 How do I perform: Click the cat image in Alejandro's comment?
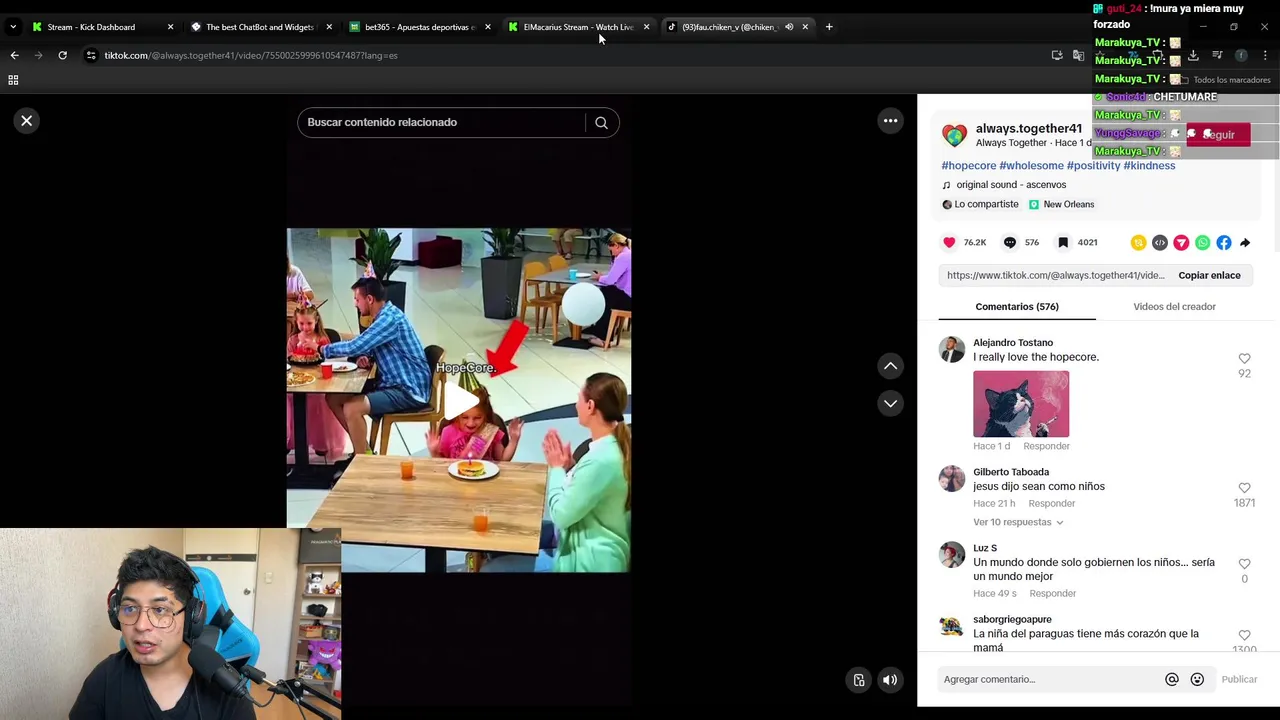(x=1021, y=404)
